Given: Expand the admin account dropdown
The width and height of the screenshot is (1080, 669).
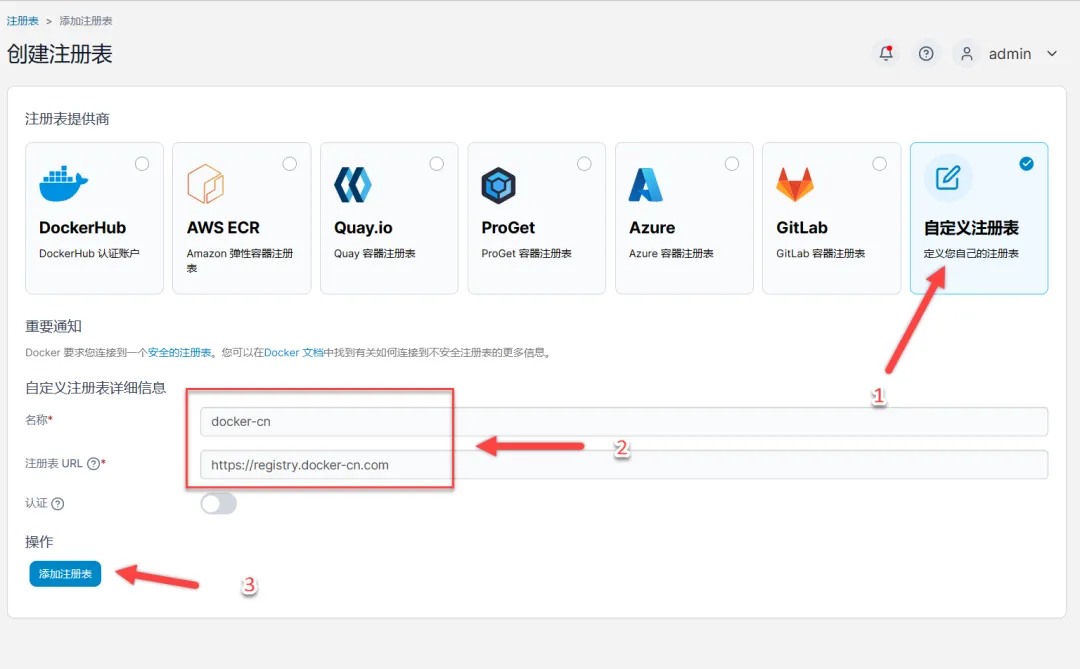Looking at the screenshot, I should click(x=1051, y=54).
